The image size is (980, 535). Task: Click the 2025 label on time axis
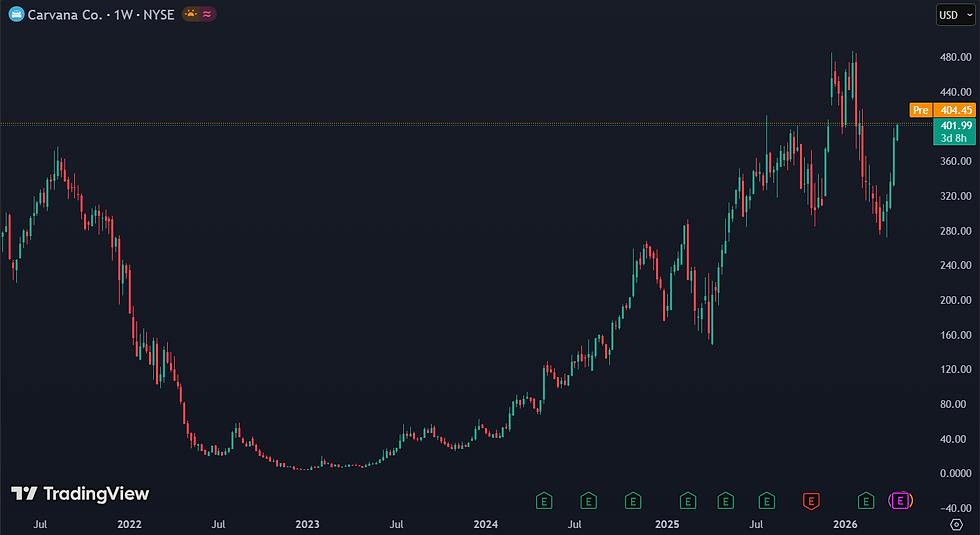point(667,524)
